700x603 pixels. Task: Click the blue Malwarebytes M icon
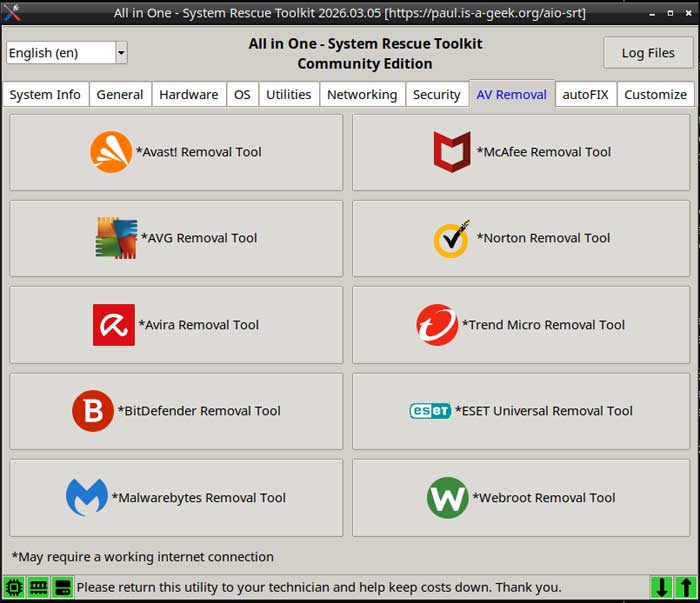coord(87,497)
